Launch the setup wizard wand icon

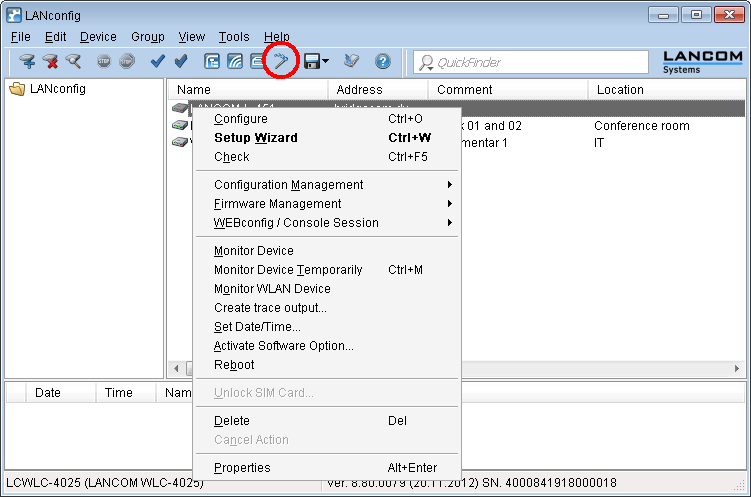click(283, 62)
